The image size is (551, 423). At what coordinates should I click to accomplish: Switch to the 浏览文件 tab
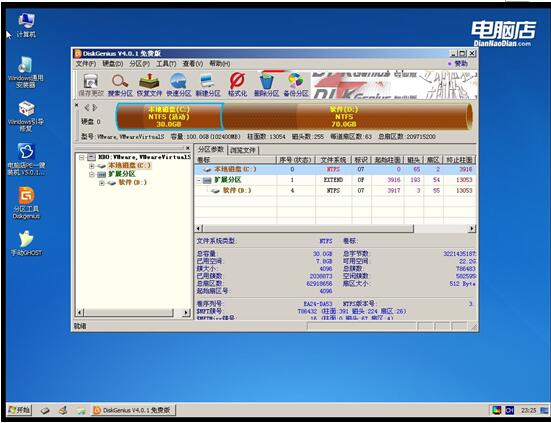pos(242,150)
